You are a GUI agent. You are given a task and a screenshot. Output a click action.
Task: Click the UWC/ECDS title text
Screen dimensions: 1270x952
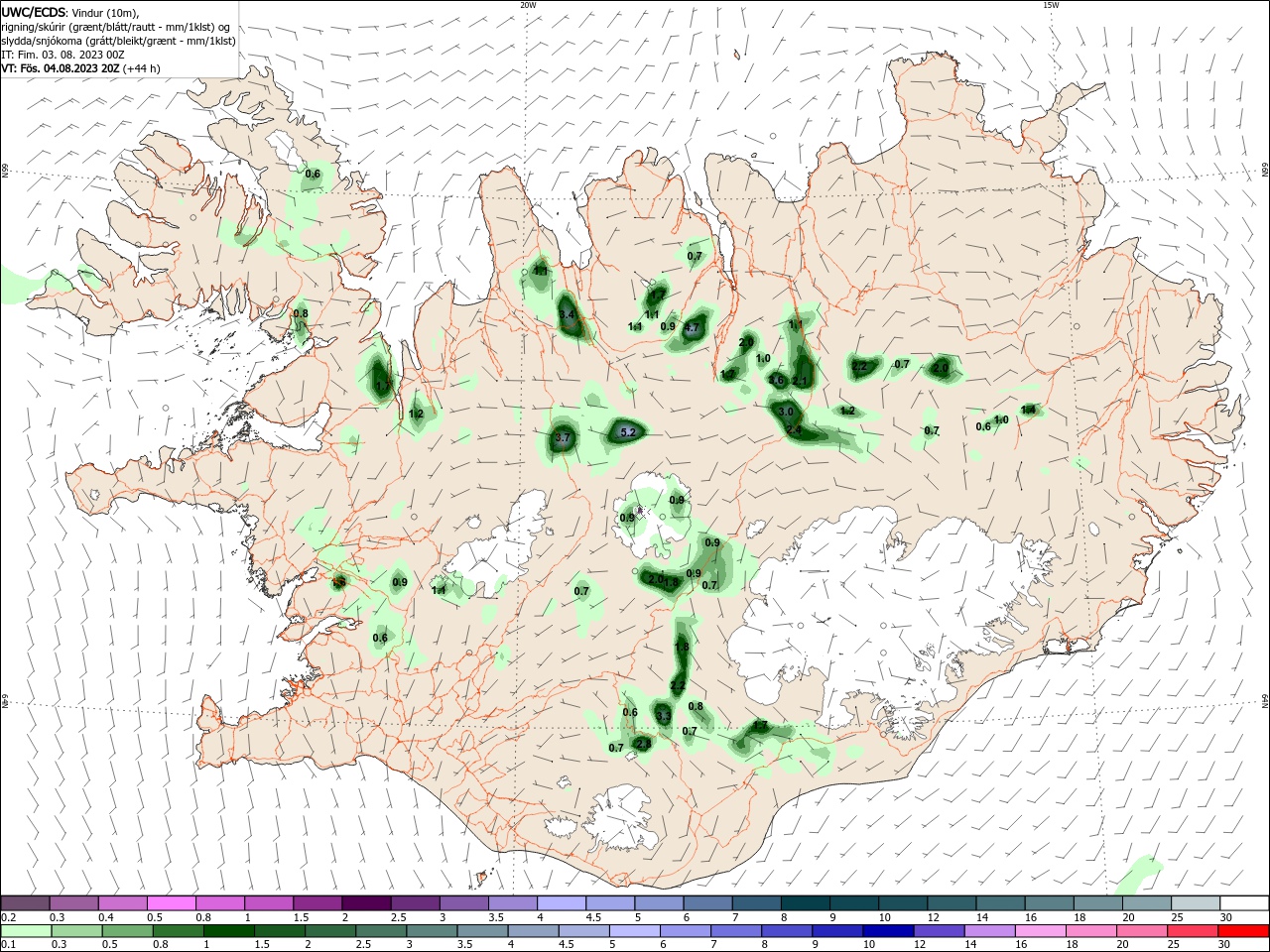pos(34,12)
